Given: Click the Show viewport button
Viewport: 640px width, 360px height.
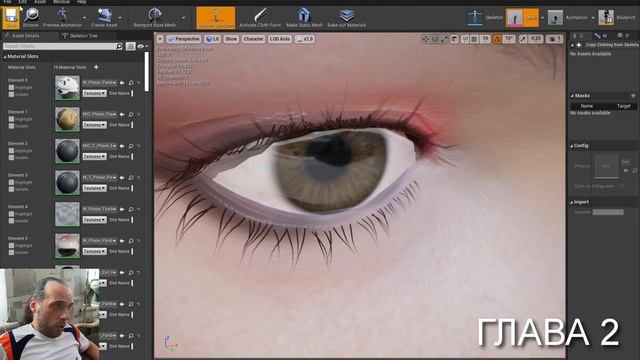Looking at the screenshot, I should pyautogui.click(x=231, y=39).
